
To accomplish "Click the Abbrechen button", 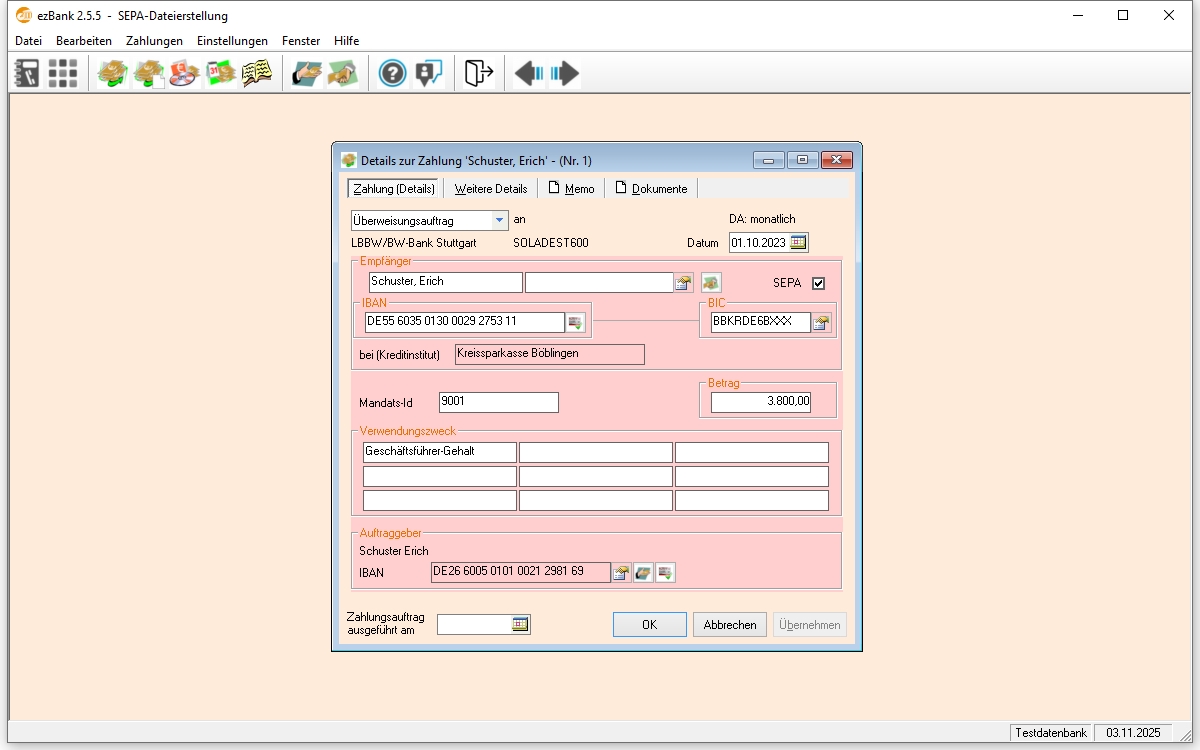I will [x=730, y=624].
